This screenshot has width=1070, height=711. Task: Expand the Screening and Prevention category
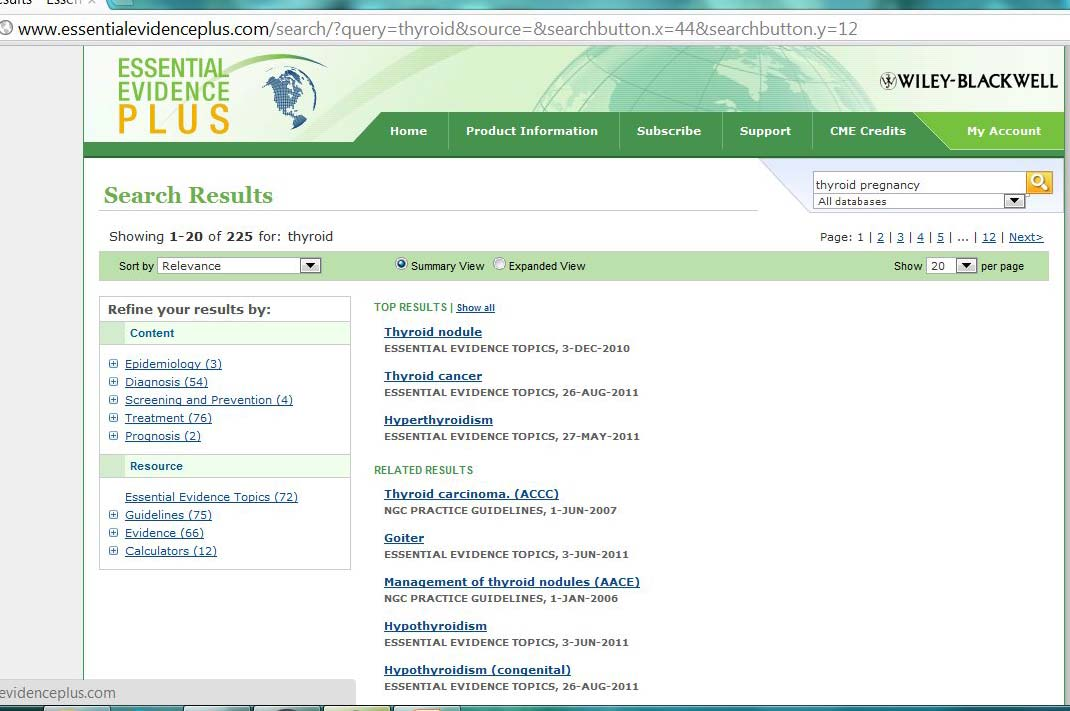(113, 400)
